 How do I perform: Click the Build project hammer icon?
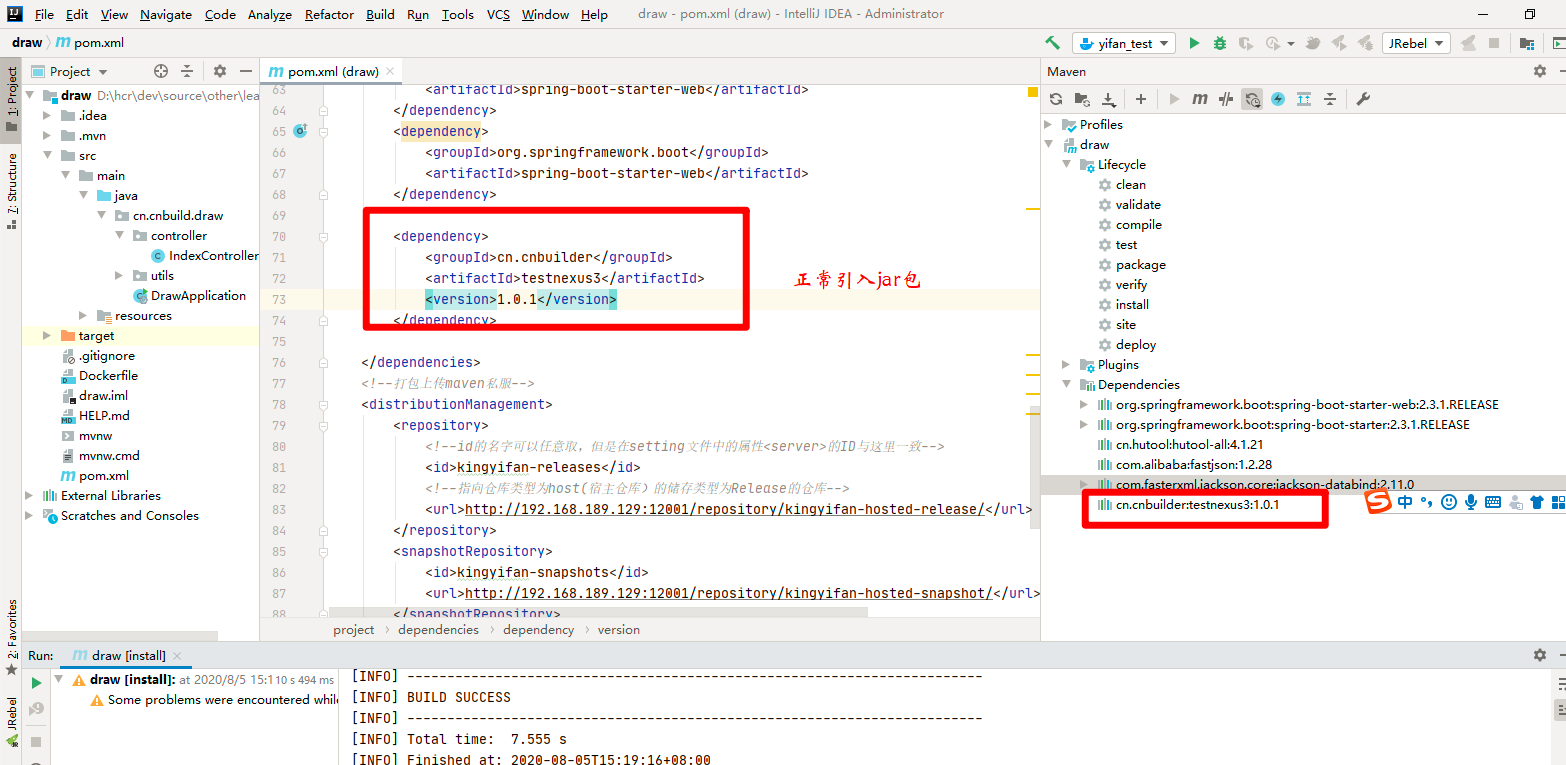1052,43
